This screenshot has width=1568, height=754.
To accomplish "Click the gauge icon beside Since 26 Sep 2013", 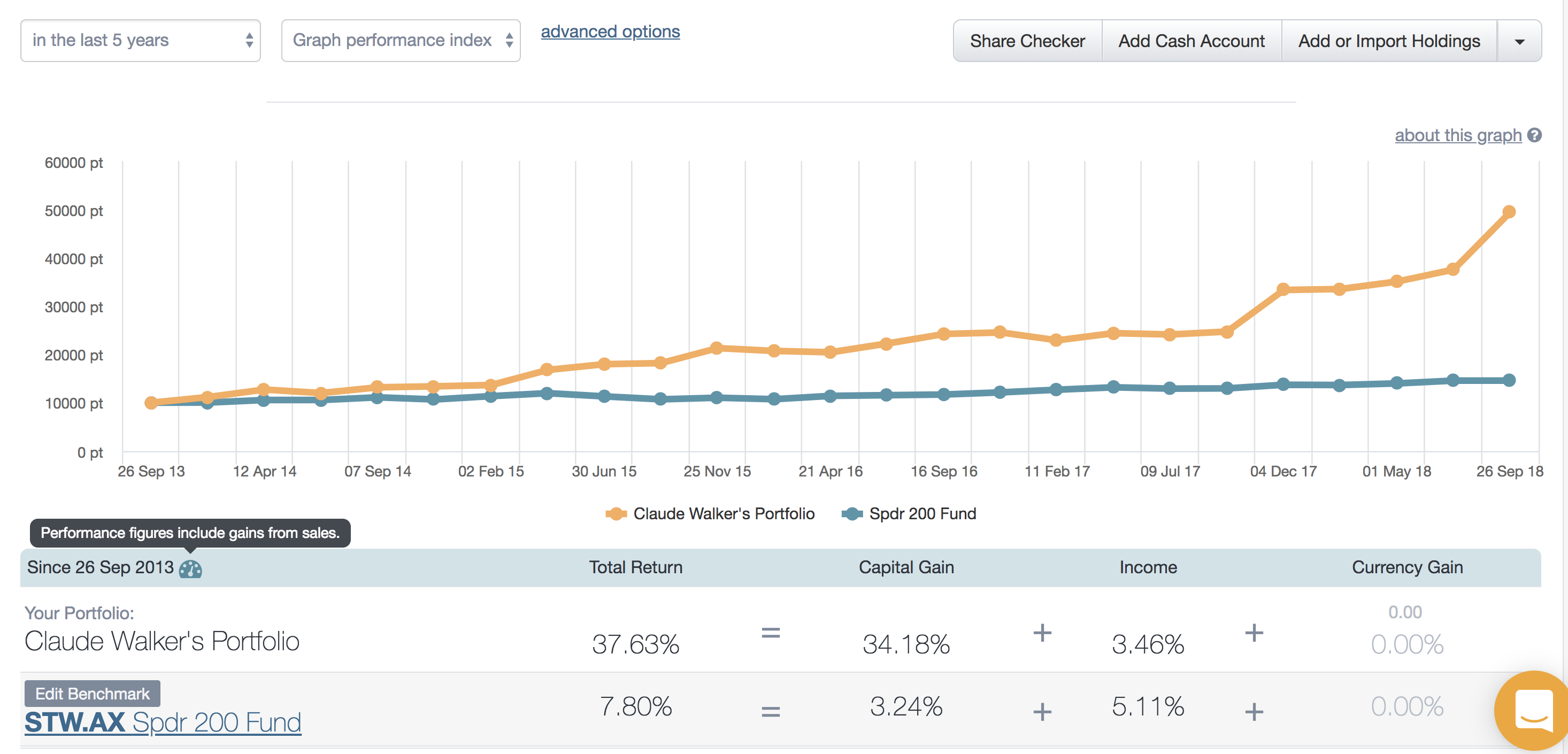I will pyautogui.click(x=190, y=569).
